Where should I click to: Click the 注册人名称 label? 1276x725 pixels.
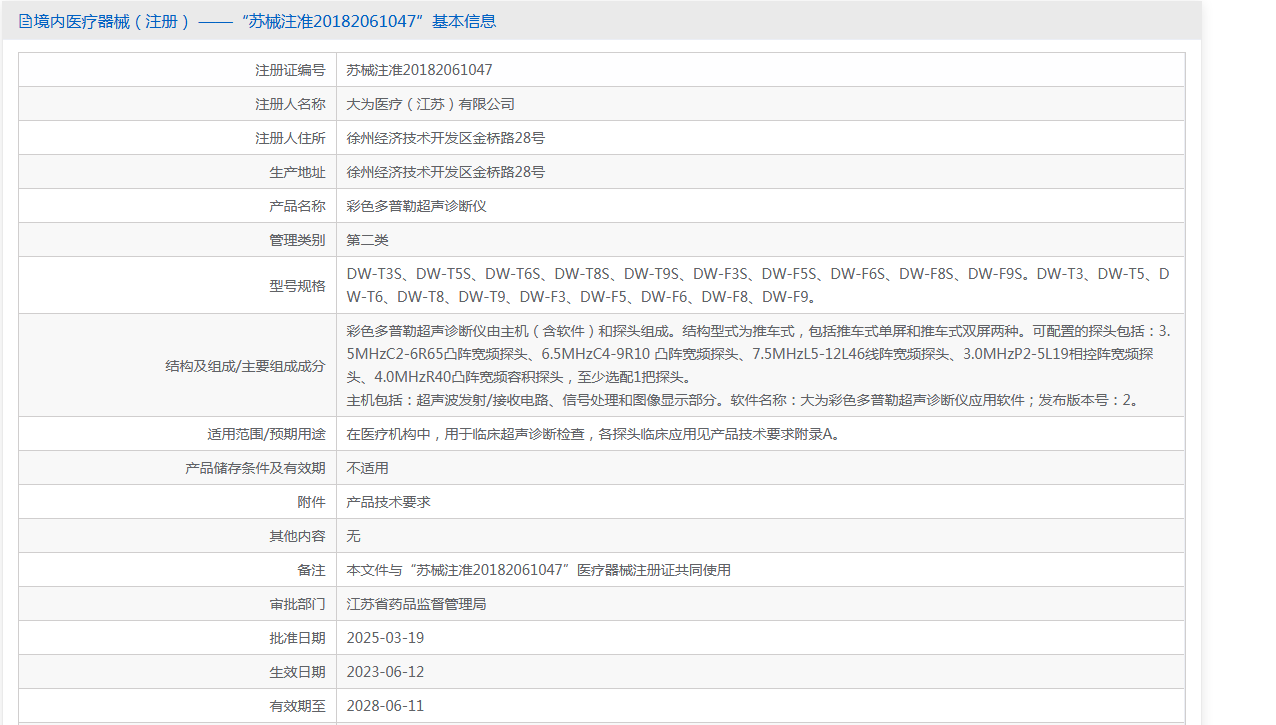coord(290,104)
